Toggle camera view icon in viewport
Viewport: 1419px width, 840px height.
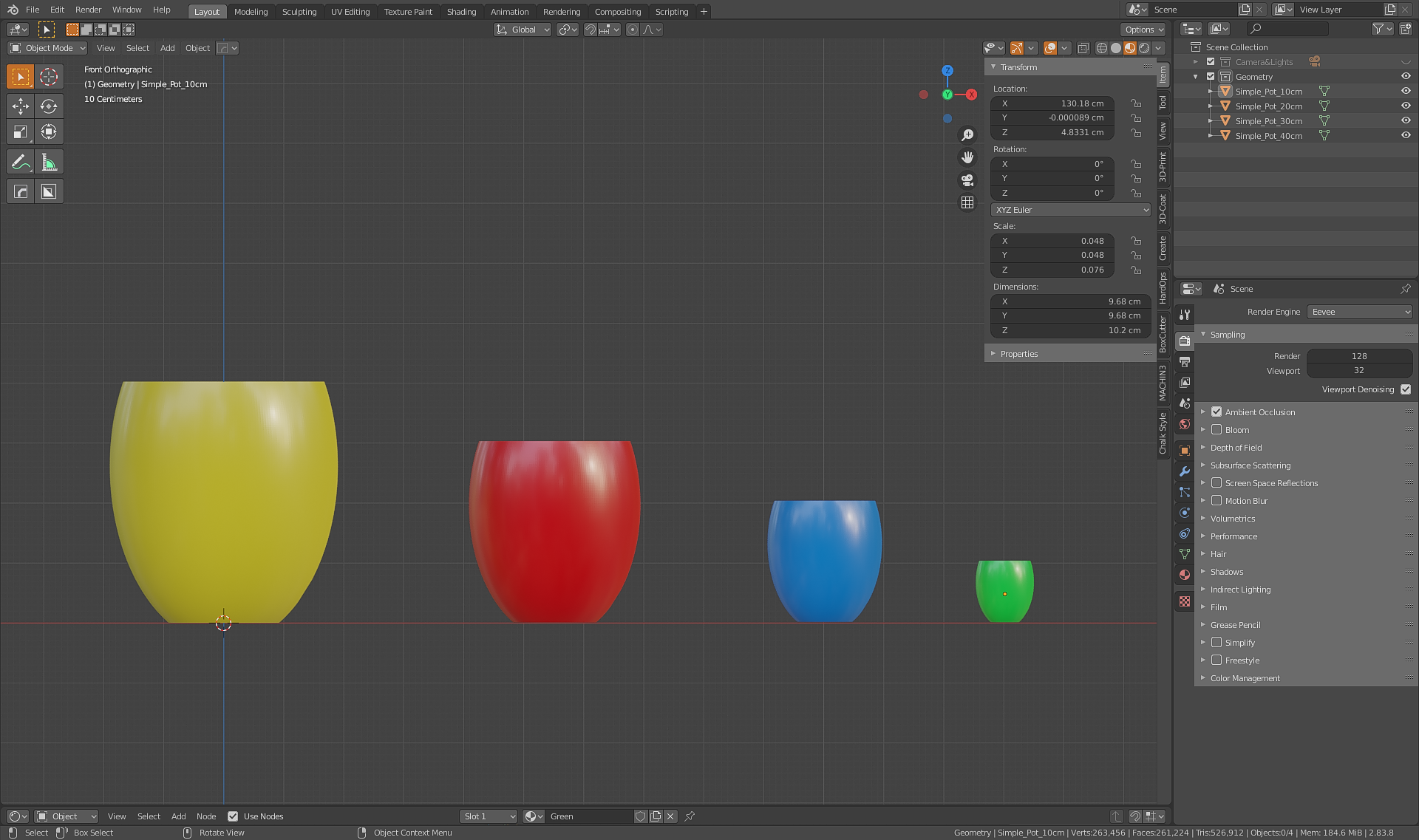[967, 180]
